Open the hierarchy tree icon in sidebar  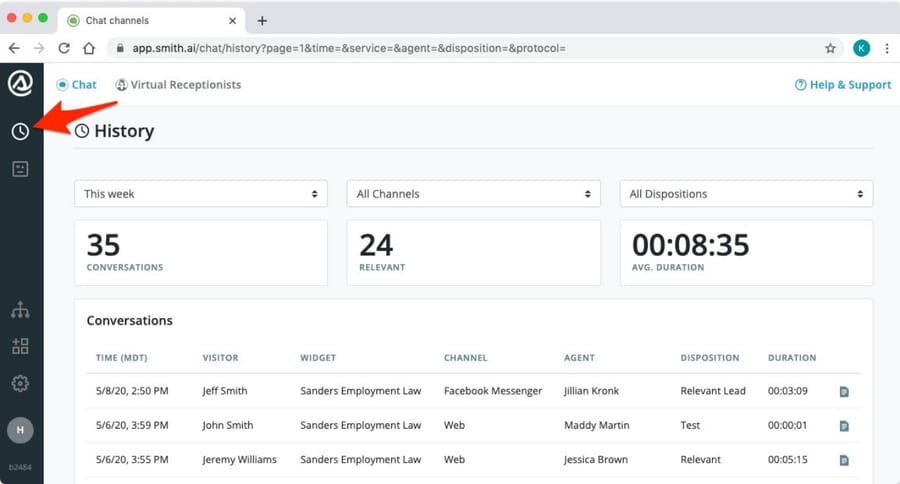pyautogui.click(x=20, y=309)
